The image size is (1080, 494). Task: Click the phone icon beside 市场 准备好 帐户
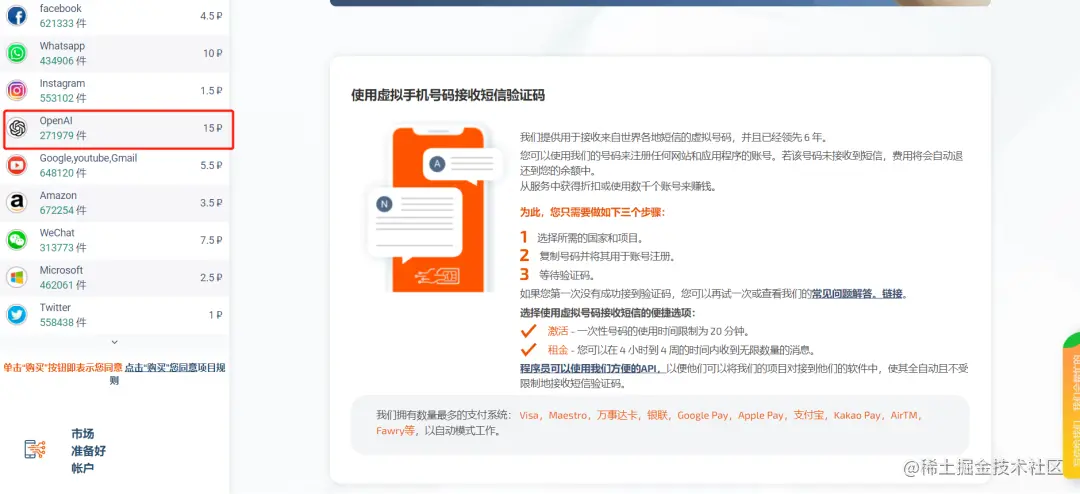pos(35,450)
